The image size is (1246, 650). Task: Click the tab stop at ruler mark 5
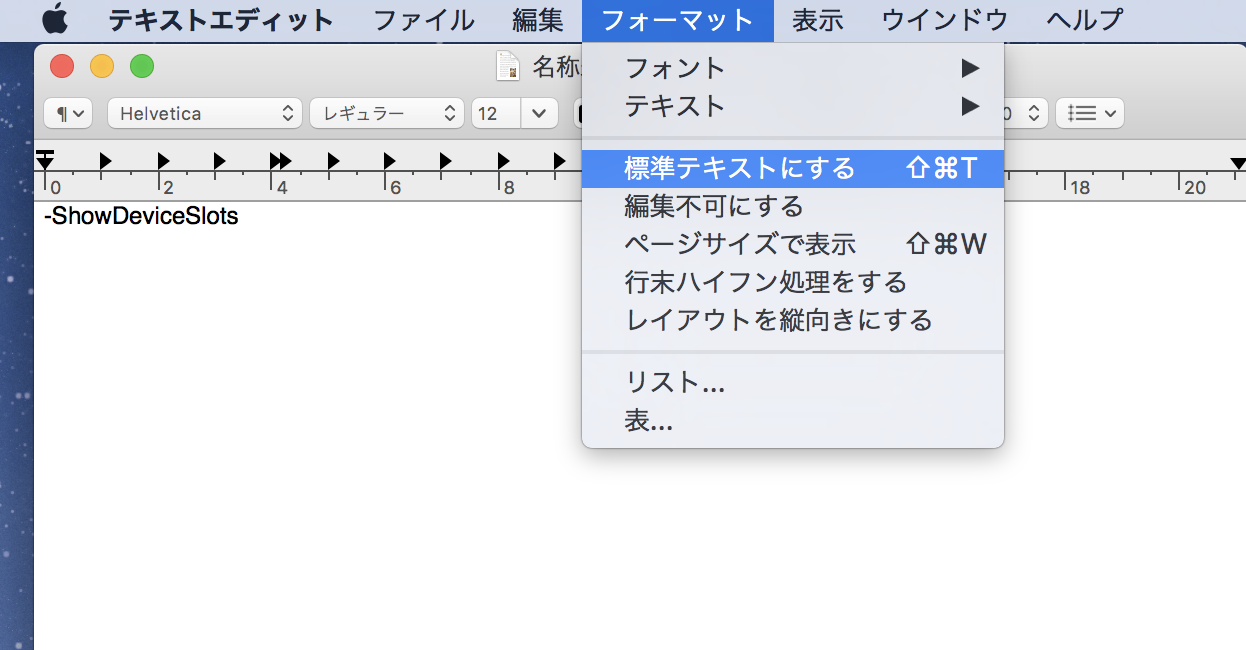click(x=334, y=160)
